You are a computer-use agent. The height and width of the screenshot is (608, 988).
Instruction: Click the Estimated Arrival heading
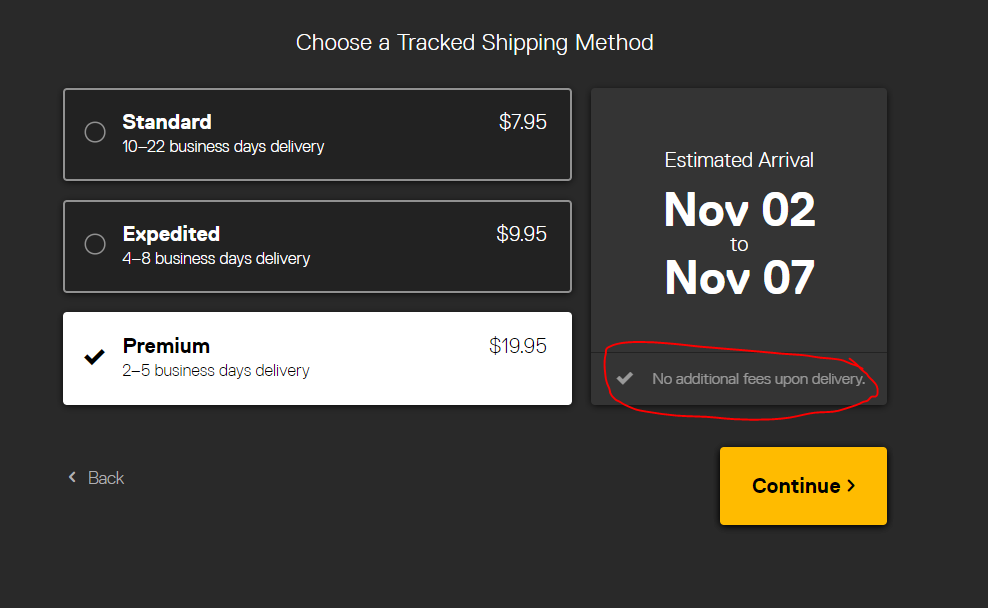tap(739, 160)
